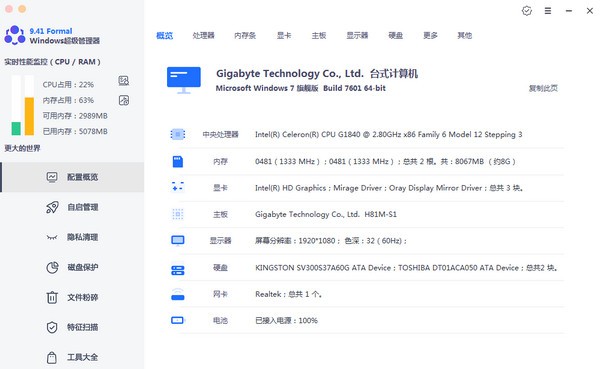This screenshot has width=600, height=369.
Task: Click the KINGSTON SV300S37A60G disk text
Action: 406,268
